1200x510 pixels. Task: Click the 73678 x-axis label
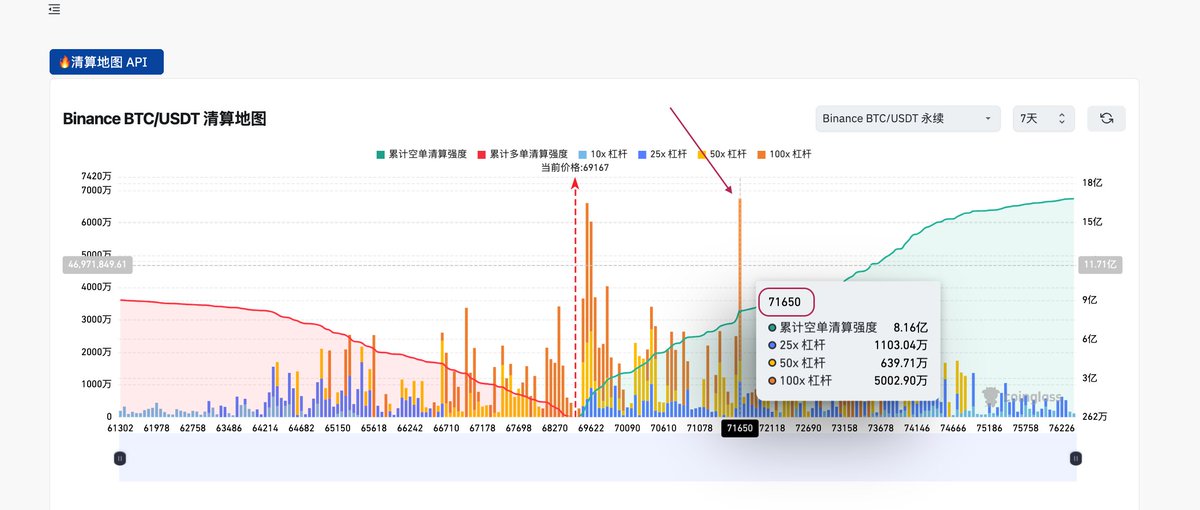(x=880, y=428)
